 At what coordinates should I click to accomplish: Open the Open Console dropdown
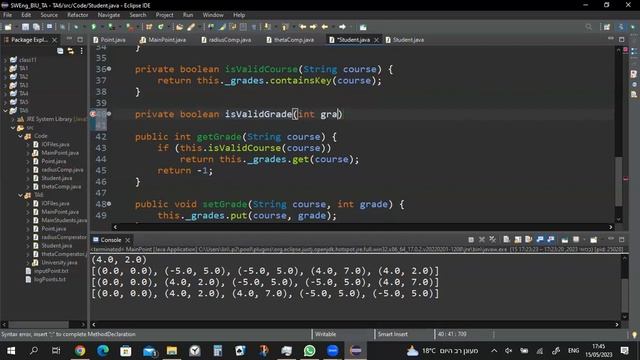[594, 240]
